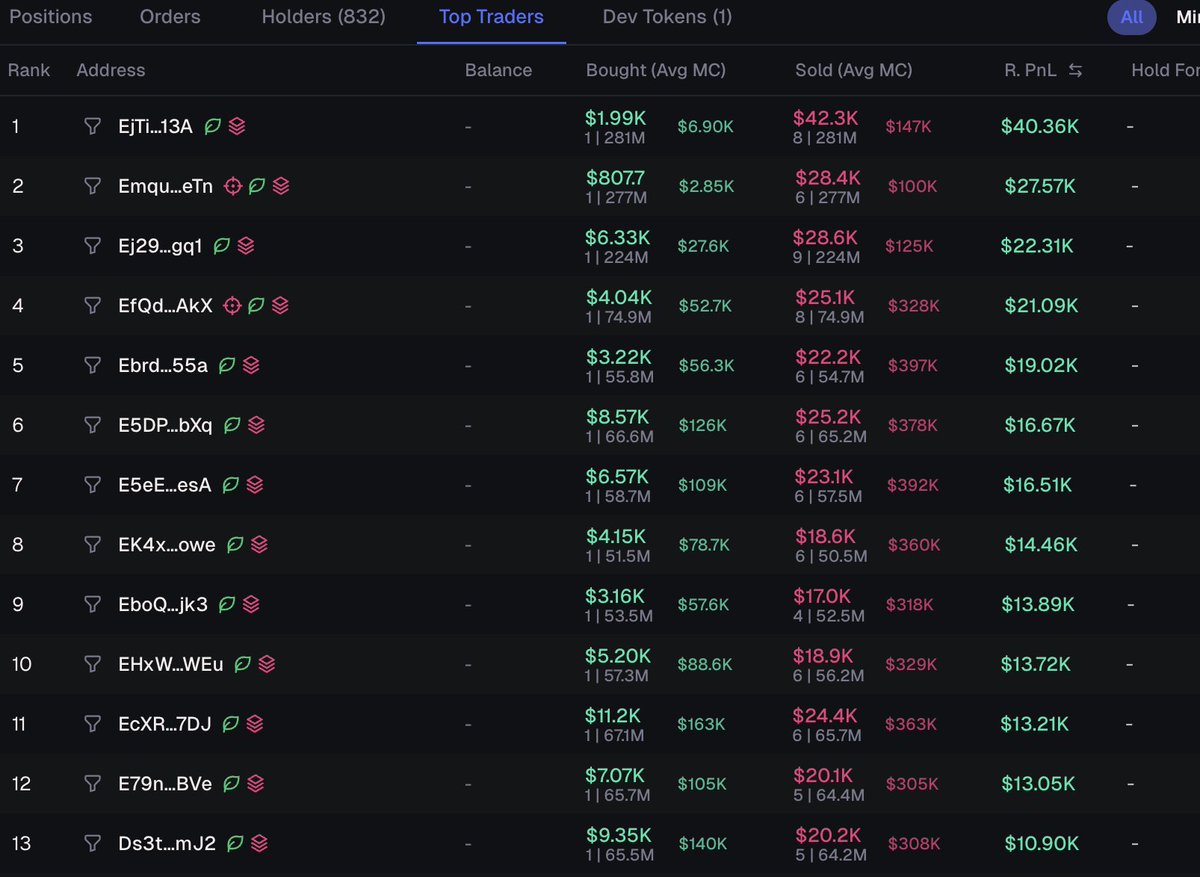This screenshot has height=877, width=1200.
Task: Click pink stack icon next to EcXR...7DJ
Action: coord(255,724)
